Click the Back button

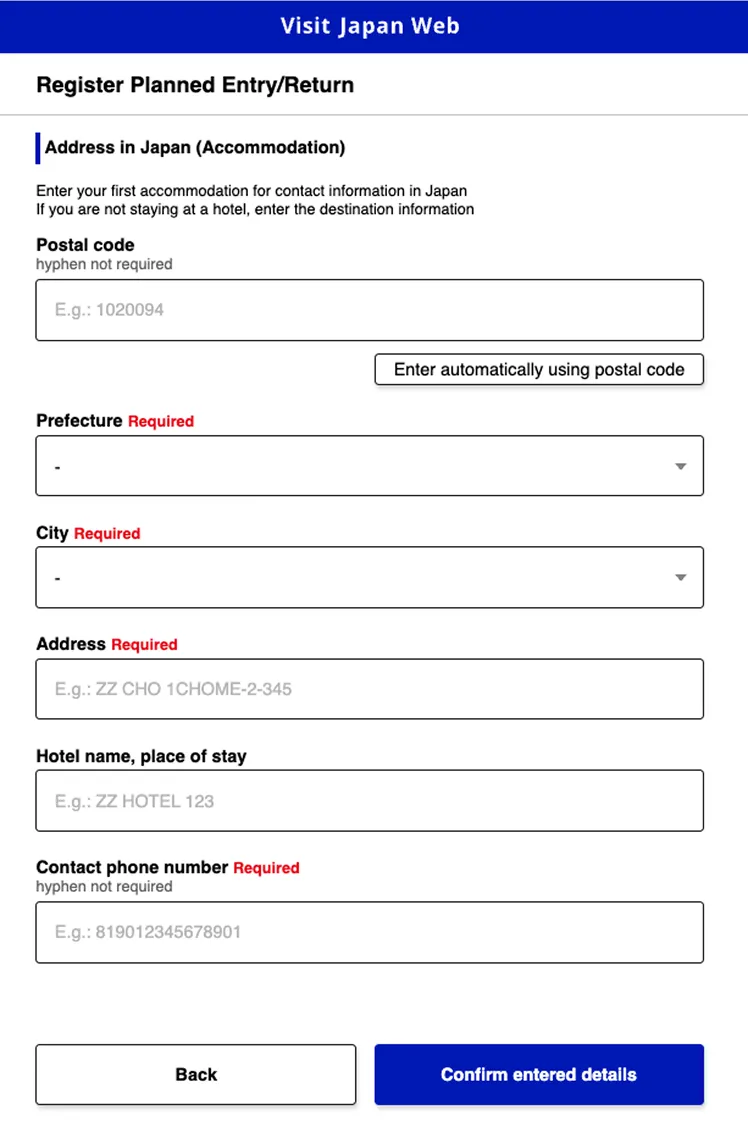tap(195, 1074)
